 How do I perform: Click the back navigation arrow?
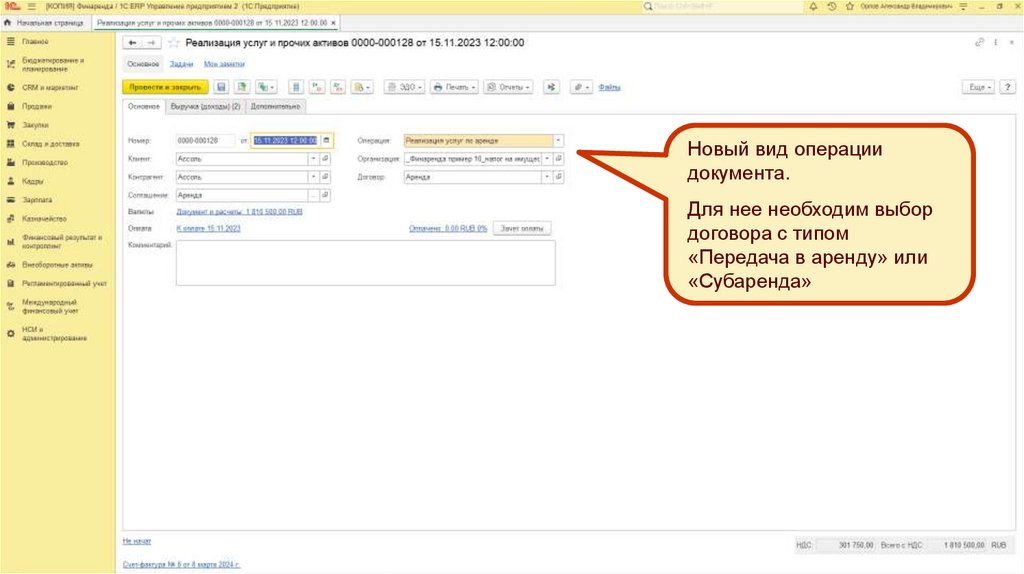click(x=132, y=43)
